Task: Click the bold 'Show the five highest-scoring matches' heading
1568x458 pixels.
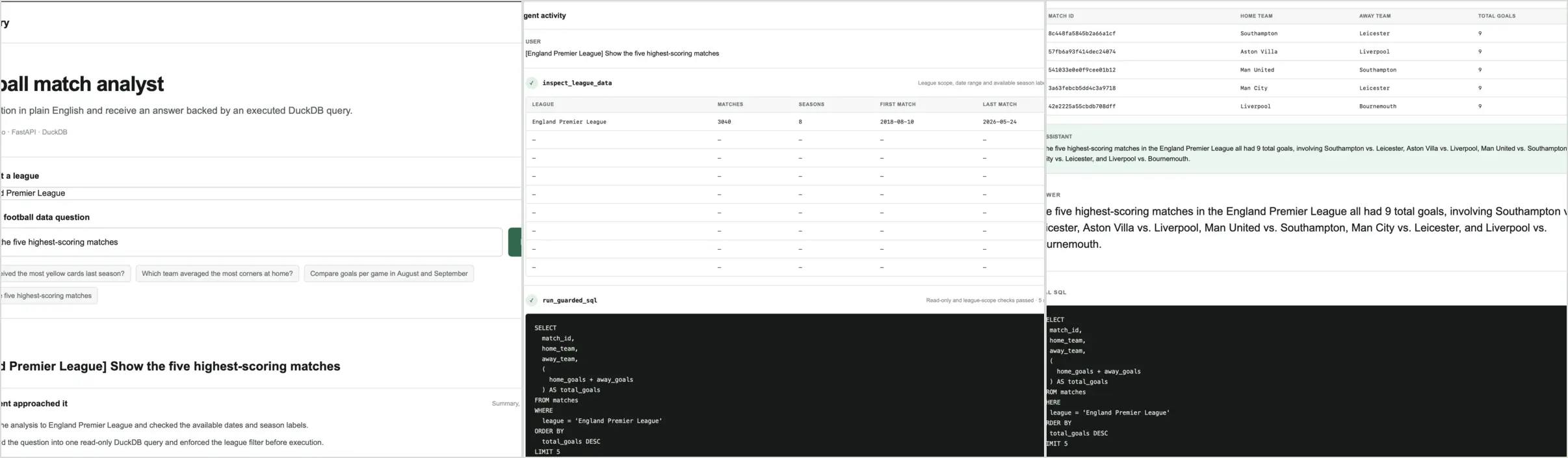Action: pos(225,366)
